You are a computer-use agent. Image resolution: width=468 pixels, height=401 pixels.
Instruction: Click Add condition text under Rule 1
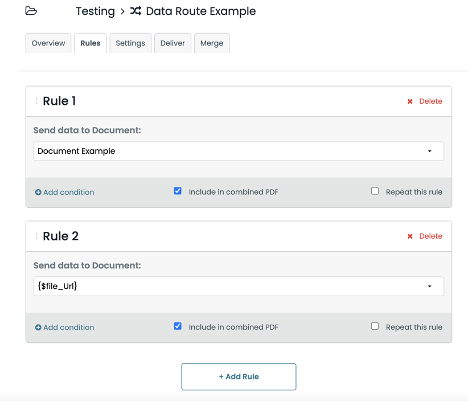[69, 192]
